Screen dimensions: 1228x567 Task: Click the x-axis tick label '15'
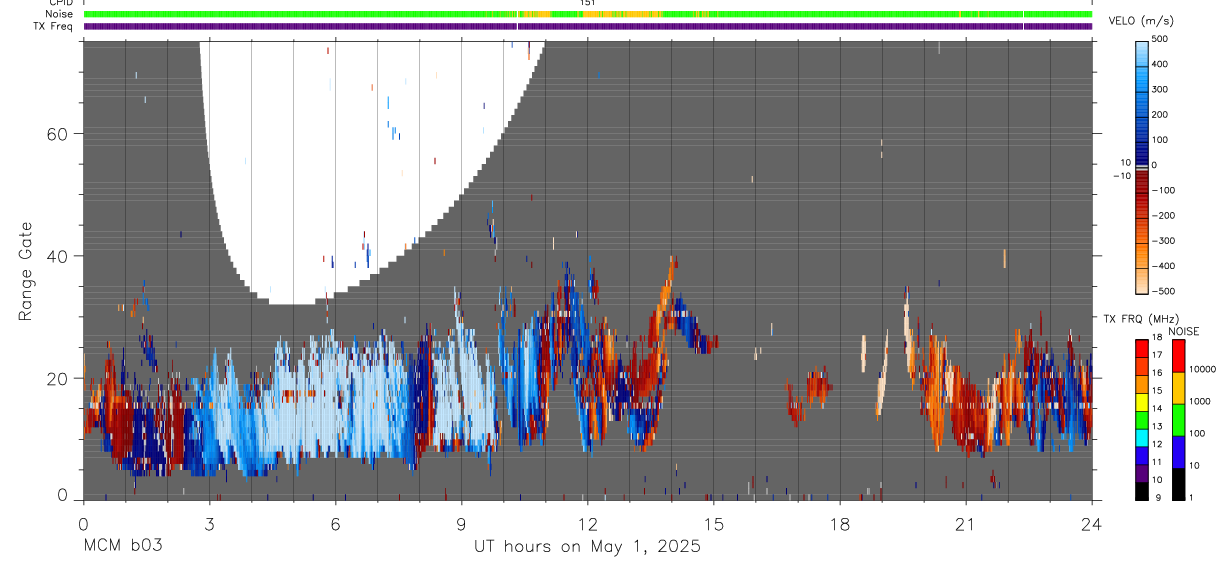pyautogui.click(x=714, y=524)
